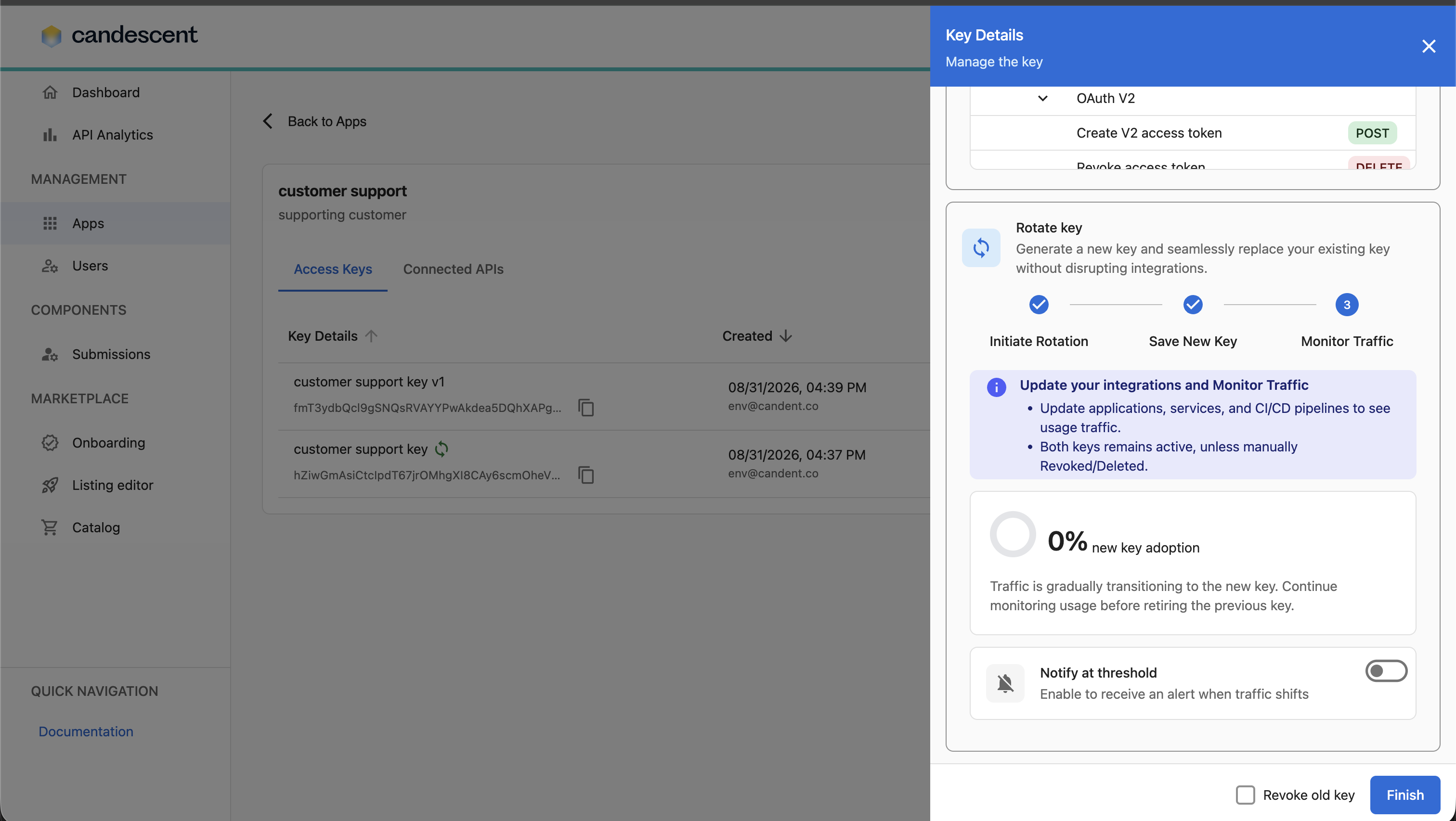Click the Rotate key circular arrows icon

pyautogui.click(x=981, y=247)
